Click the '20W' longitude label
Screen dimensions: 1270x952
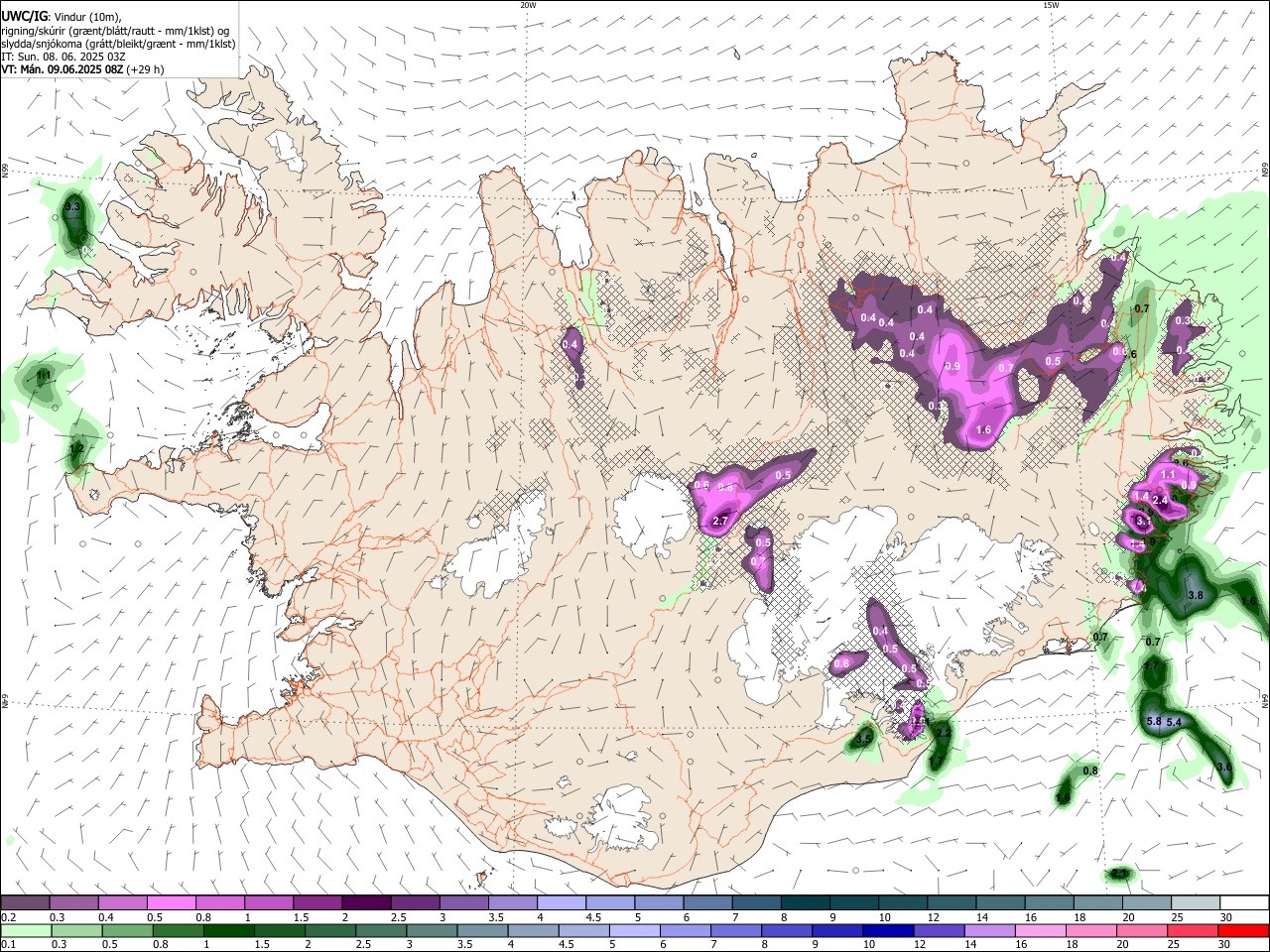[x=528, y=5]
